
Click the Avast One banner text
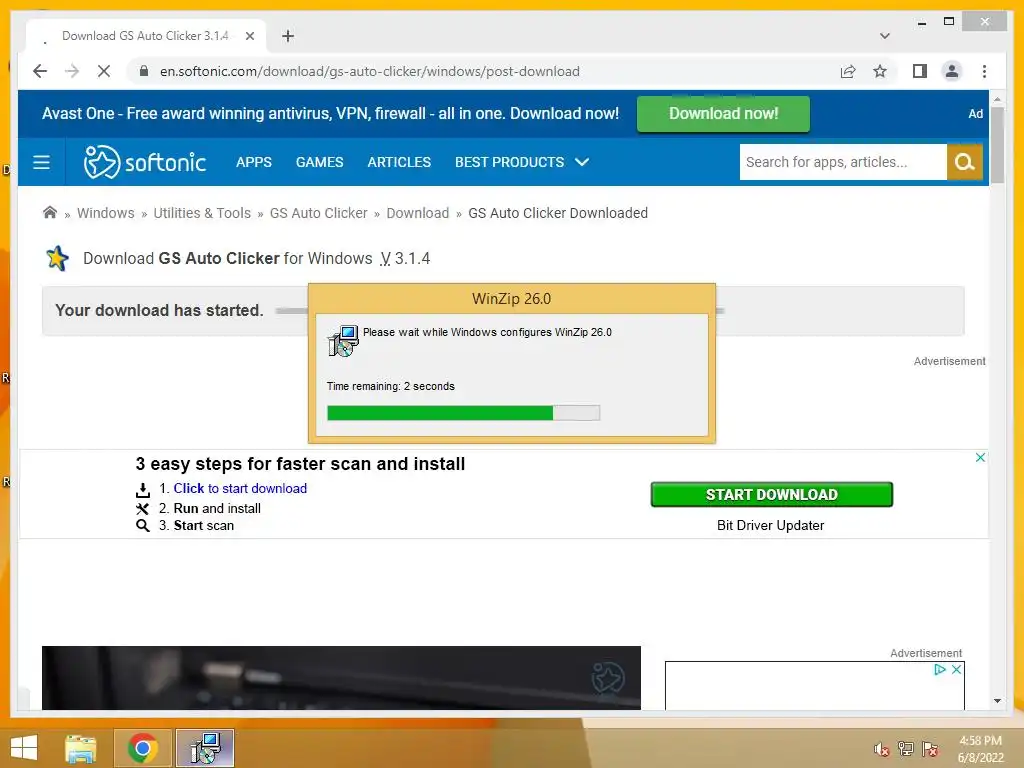coord(330,114)
